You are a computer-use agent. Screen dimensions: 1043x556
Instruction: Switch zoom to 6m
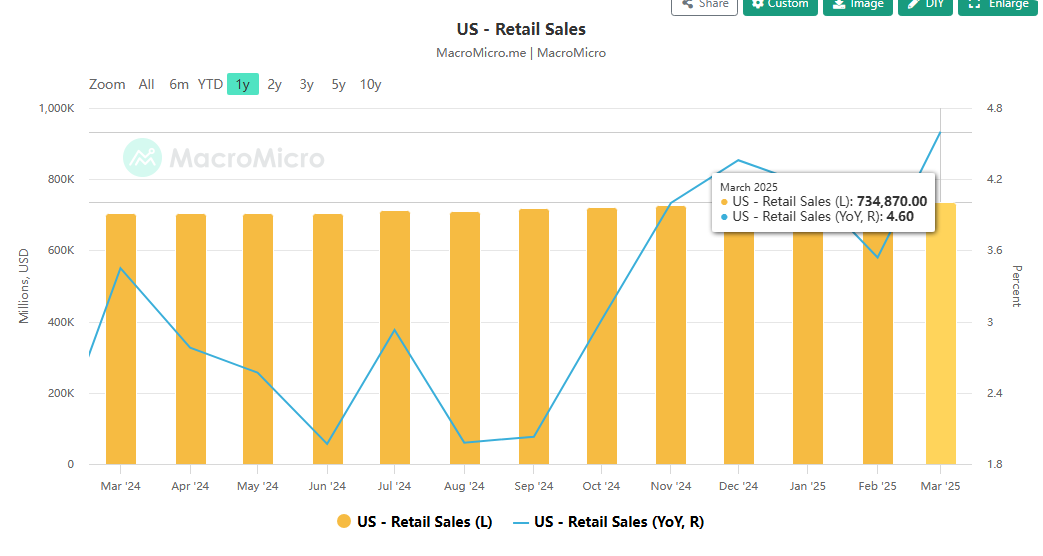(178, 84)
